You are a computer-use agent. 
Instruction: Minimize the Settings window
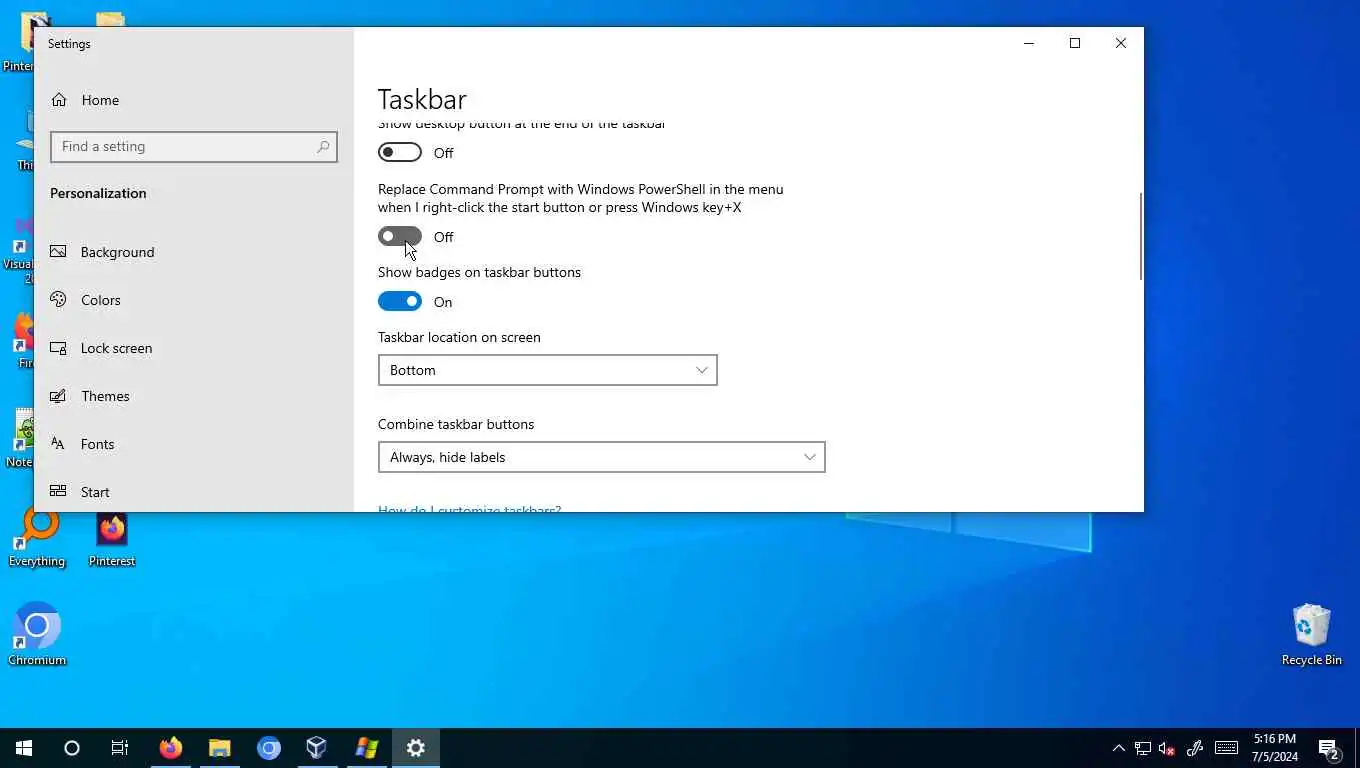(1029, 43)
